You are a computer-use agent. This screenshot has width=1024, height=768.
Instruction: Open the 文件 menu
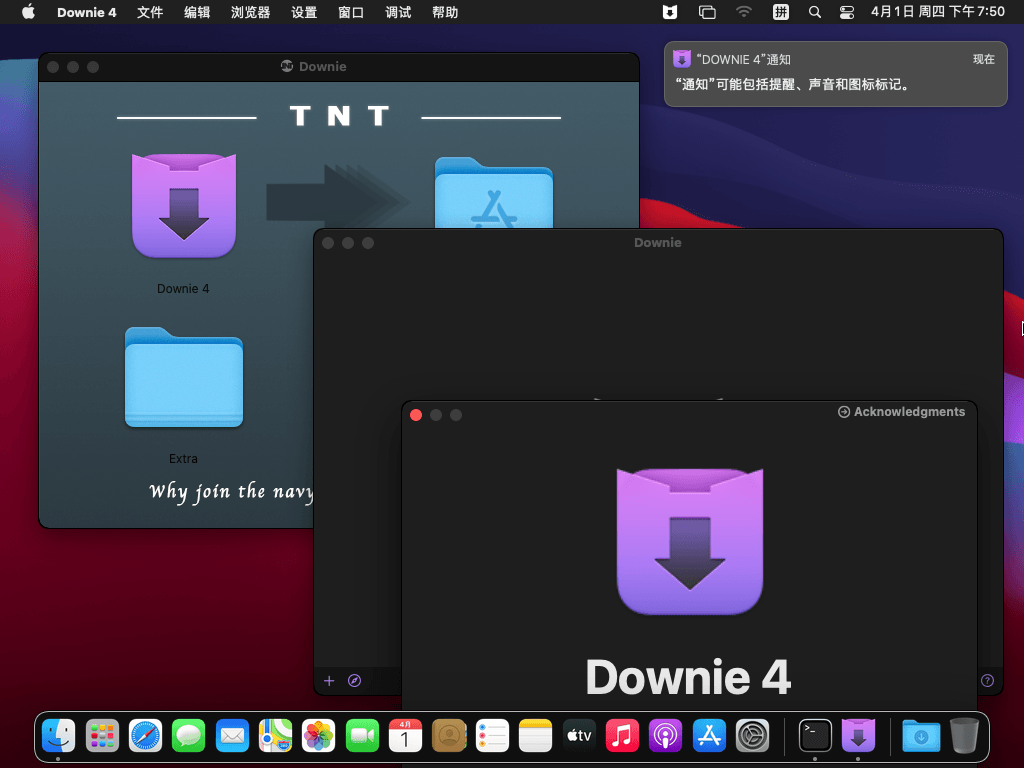(150, 12)
